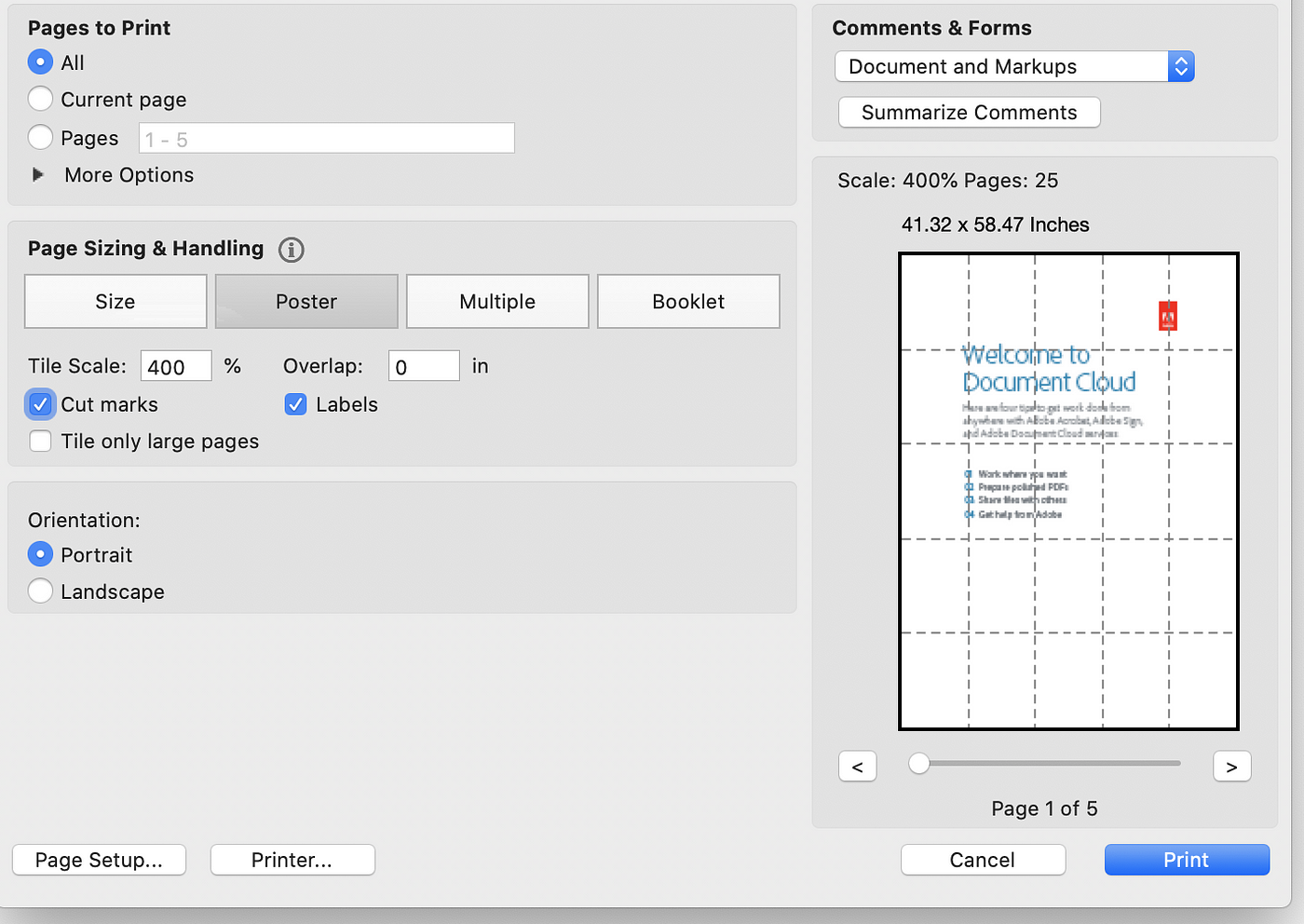The image size is (1304, 924).
Task: Click the blue Print button
Action: click(x=1187, y=860)
